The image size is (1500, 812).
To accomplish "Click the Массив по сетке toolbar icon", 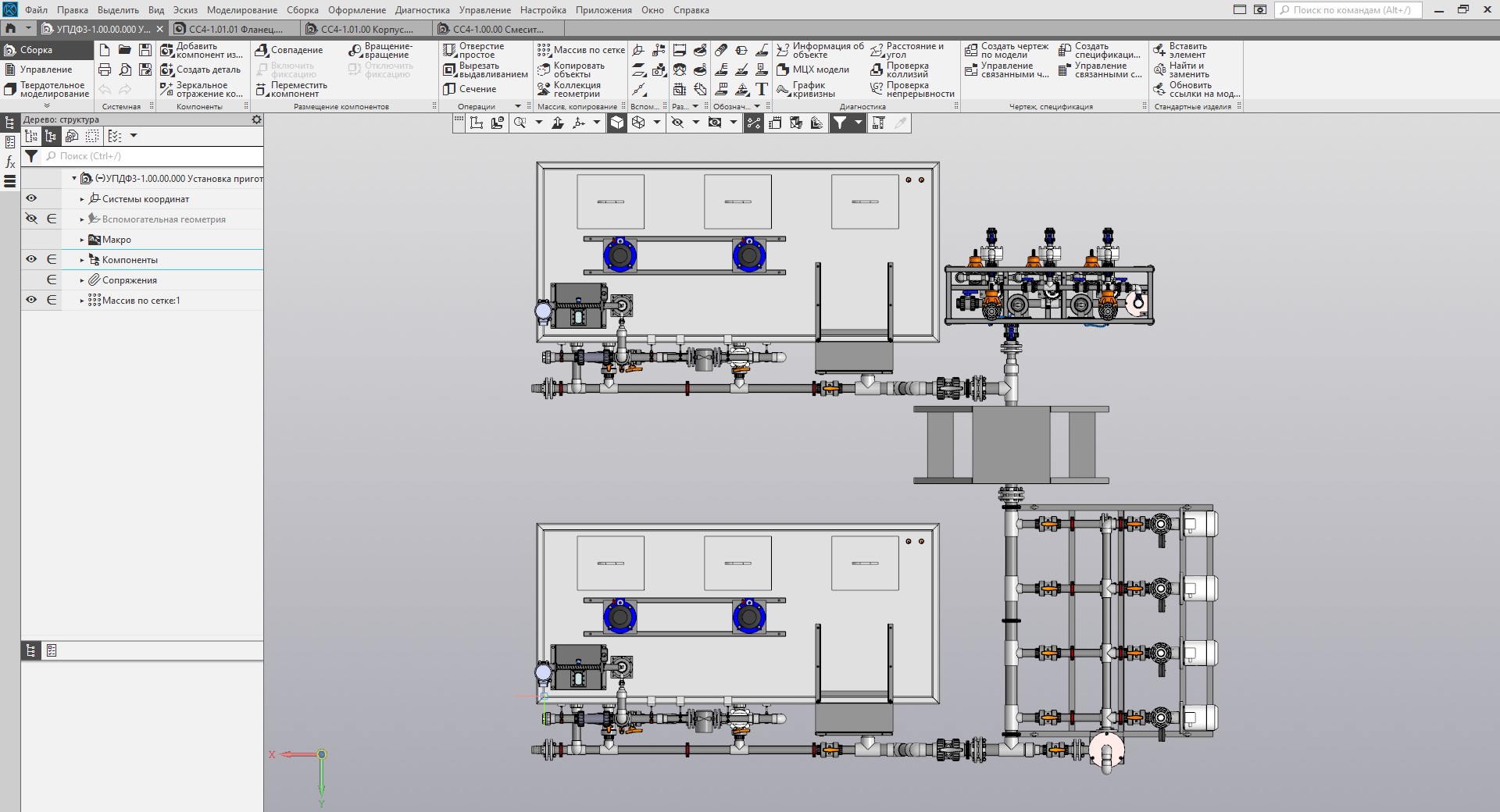I will coord(544,50).
